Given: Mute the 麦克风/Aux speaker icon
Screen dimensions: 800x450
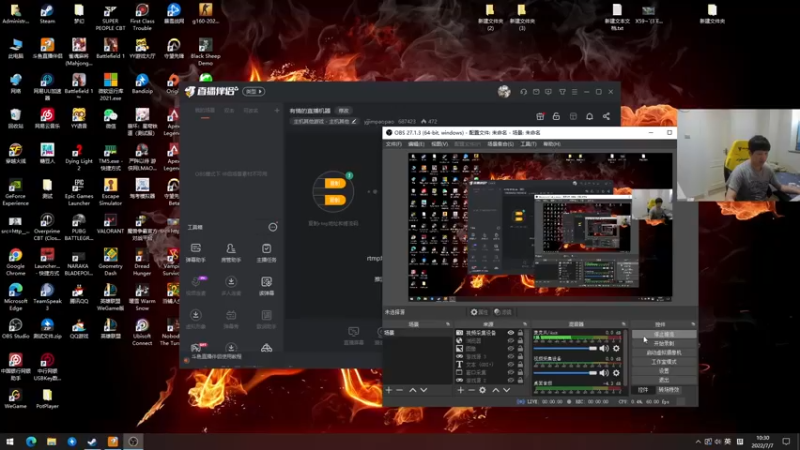Looking at the screenshot, I should click(604, 348).
